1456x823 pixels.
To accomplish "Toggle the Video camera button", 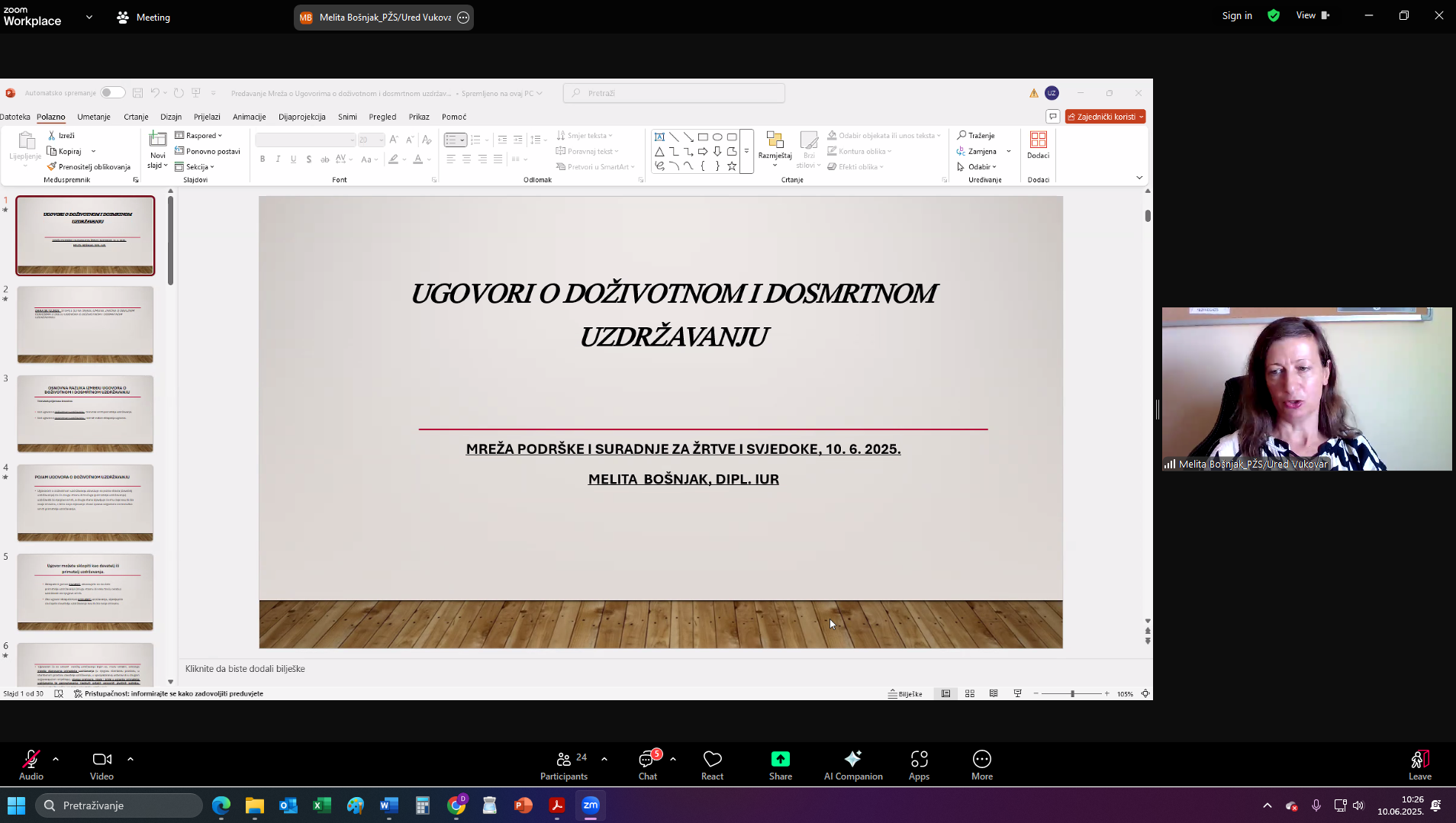I will point(101,764).
